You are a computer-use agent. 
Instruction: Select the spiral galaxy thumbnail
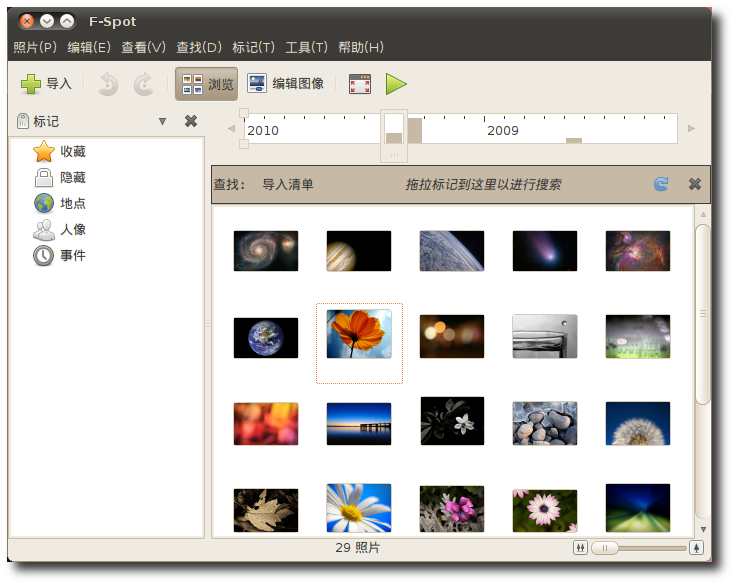click(266, 251)
